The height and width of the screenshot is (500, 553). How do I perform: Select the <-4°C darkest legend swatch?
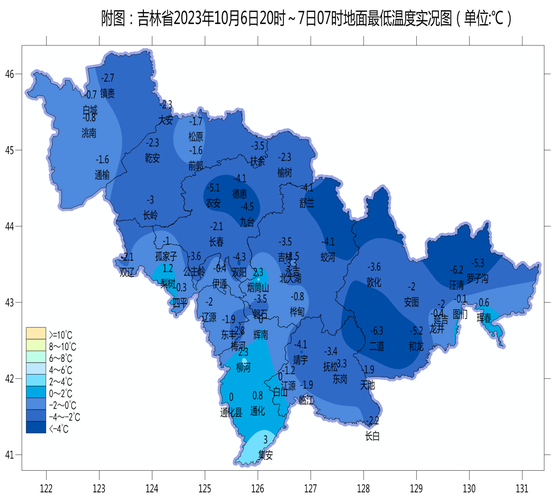click(x=36, y=427)
